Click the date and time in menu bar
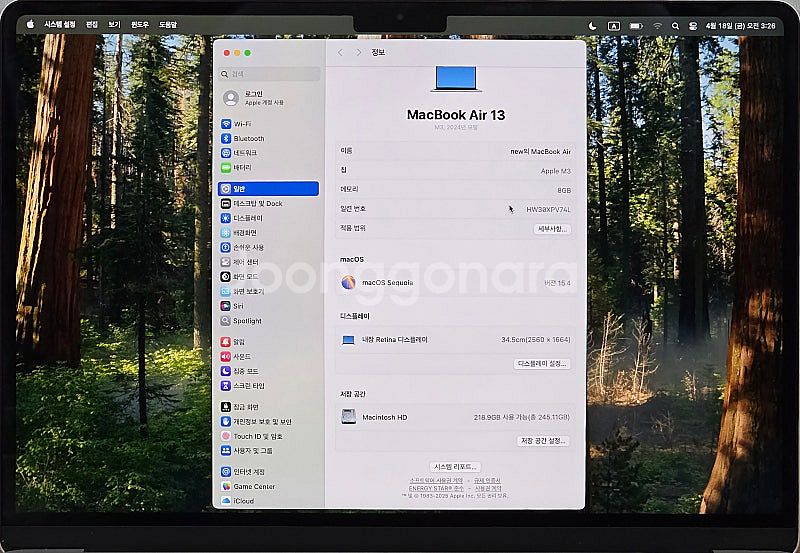The image size is (800, 553). point(740,26)
